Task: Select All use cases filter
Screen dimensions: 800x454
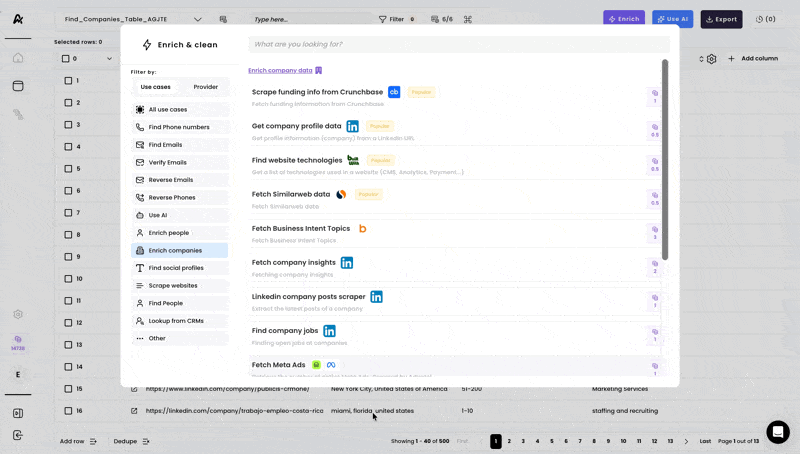Action: [x=180, y=109]
